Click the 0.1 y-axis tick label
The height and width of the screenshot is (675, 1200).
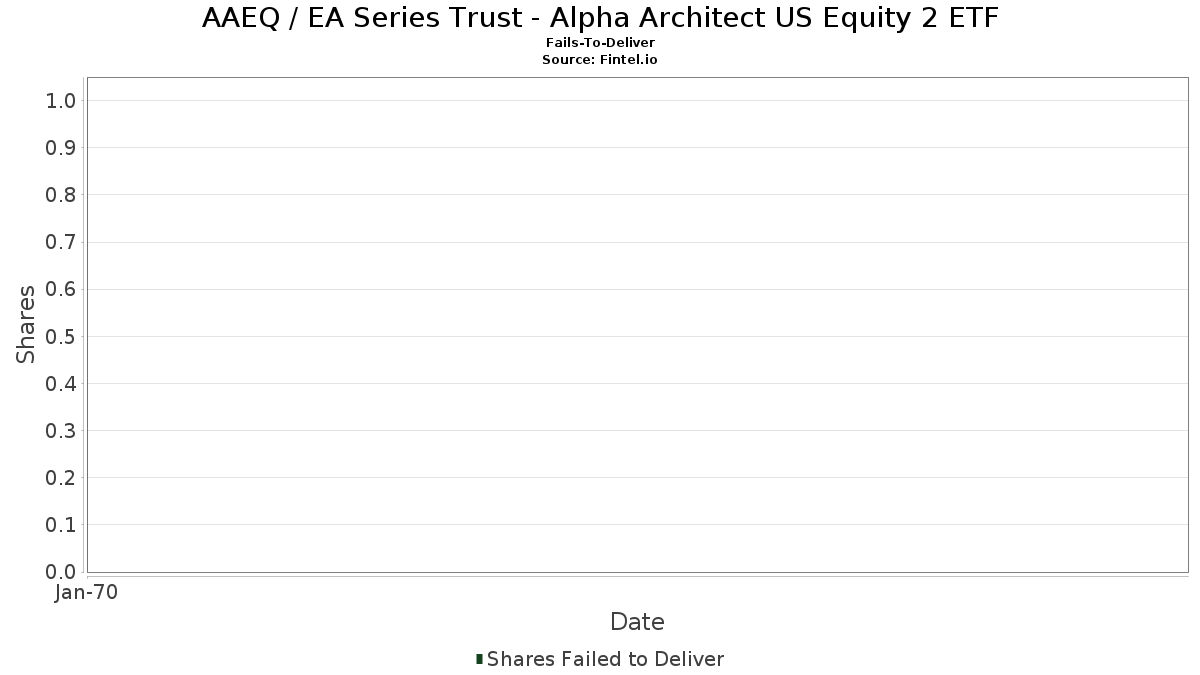pyautogui.click(x=61, y=525)
